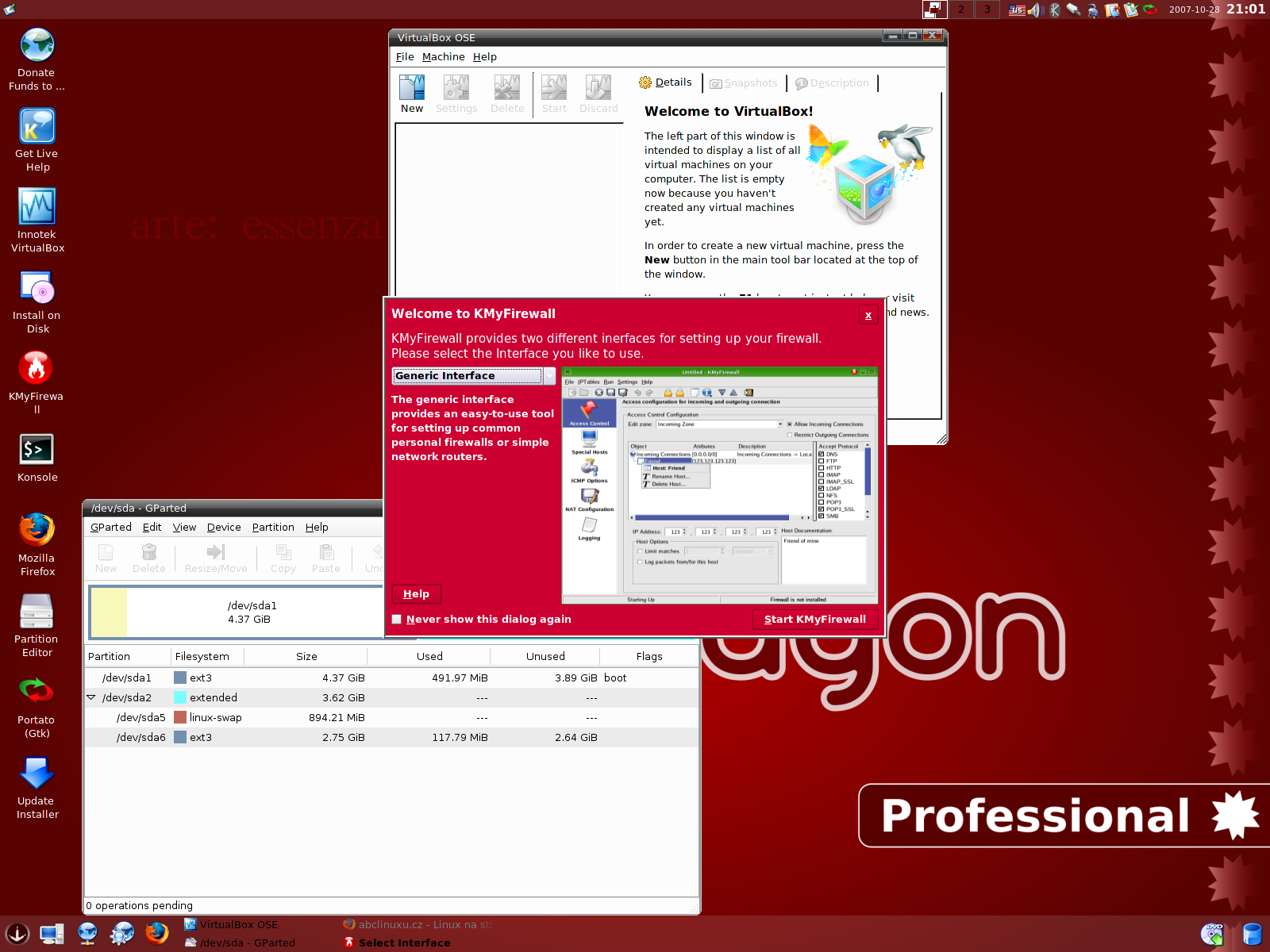The width and height of the screenshot is (1270, 952).
Task: Click Start KMyFirewall button
Action: pos(815,620)
